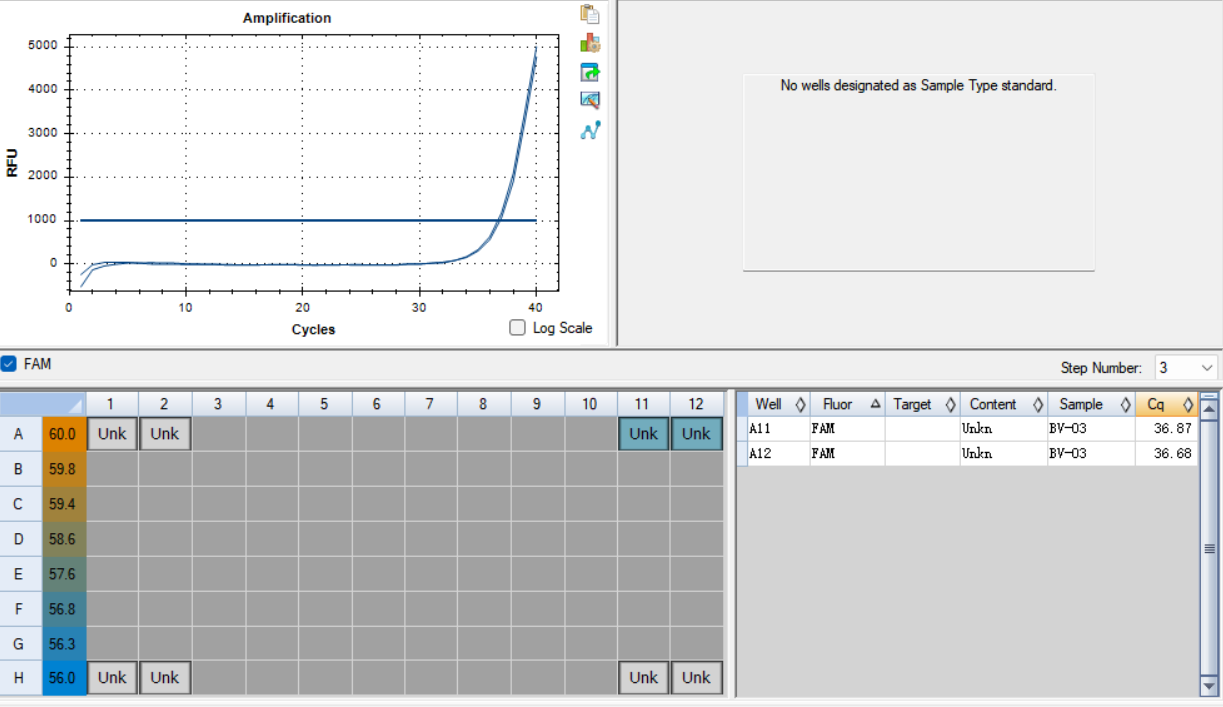Click the chart edit pencil icon
Screen dimensions: 1223x707
click(590, 100)
